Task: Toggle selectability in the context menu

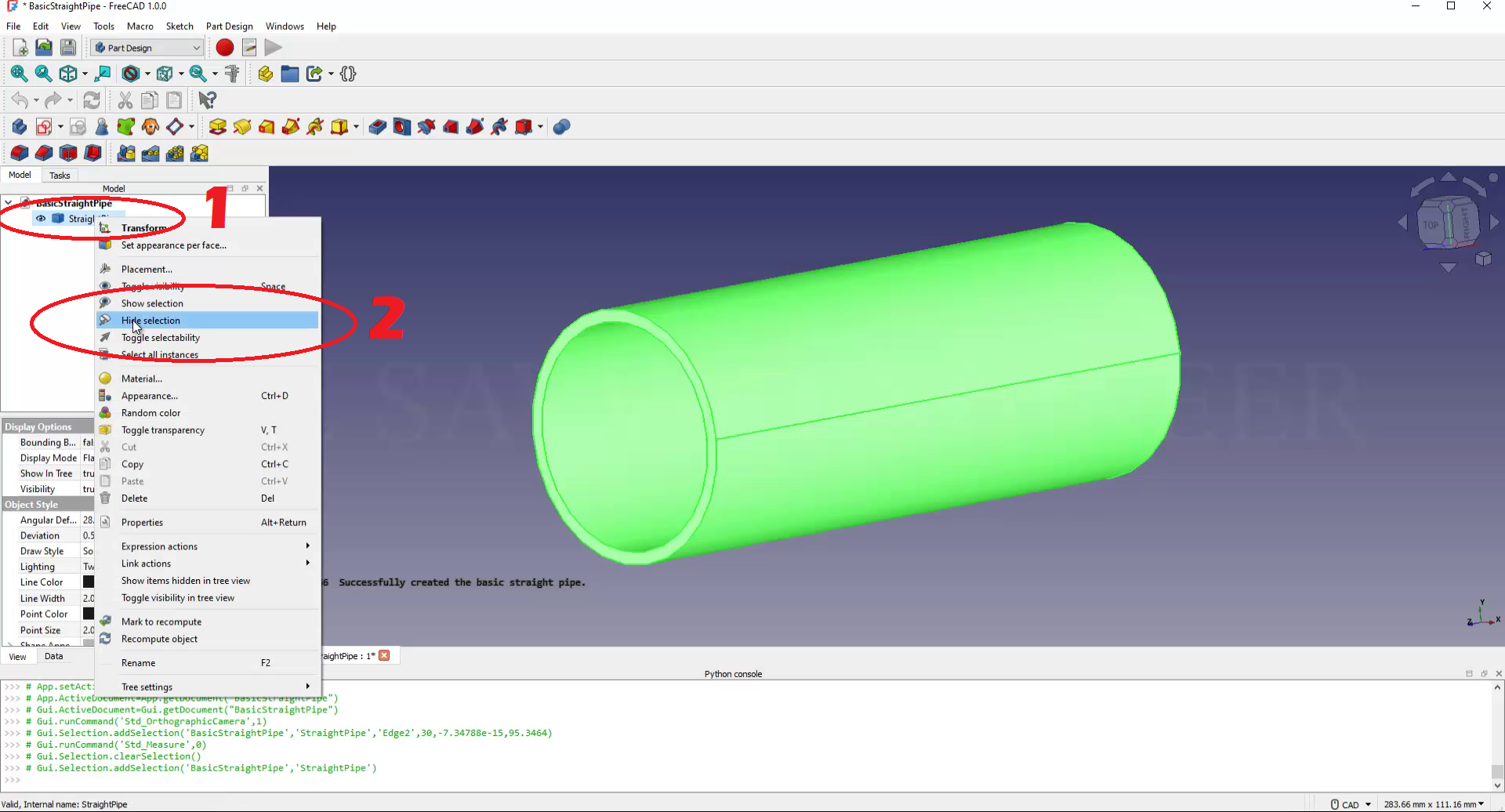Action: pyautogui.click(x=161, y=338)
